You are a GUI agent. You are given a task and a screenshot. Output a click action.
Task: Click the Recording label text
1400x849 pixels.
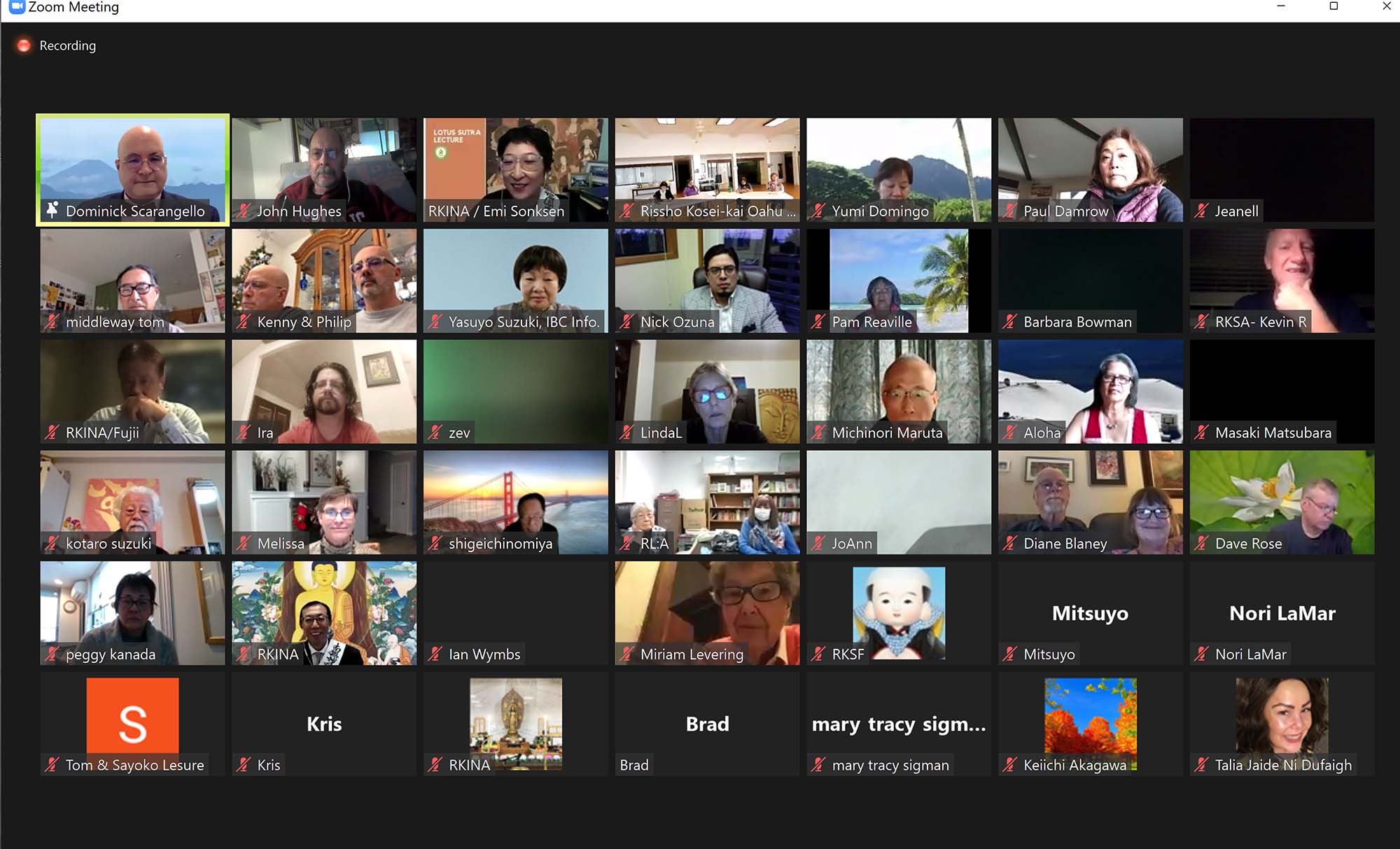coord(68,45)
